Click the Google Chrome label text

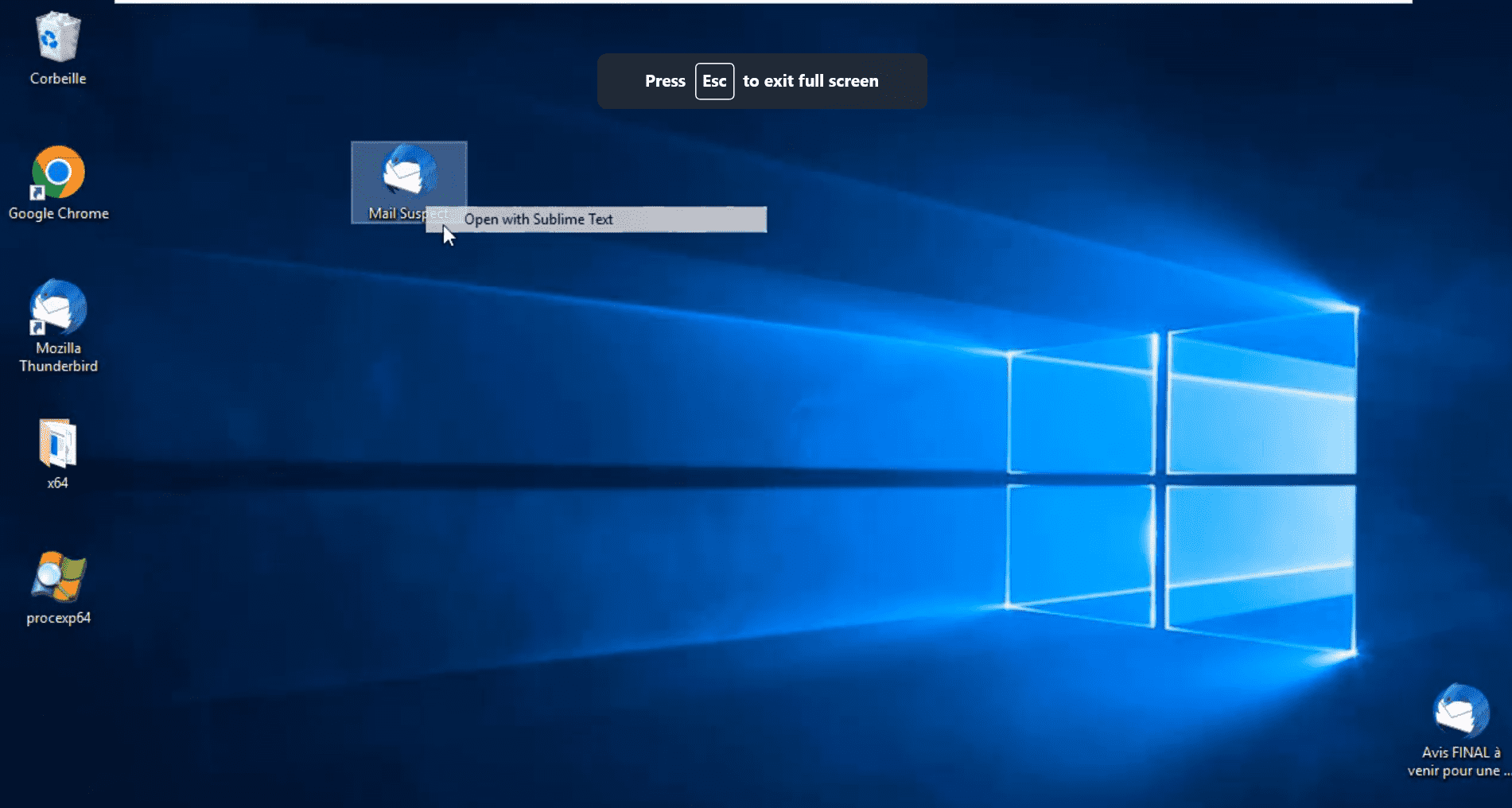coord(59,213)
